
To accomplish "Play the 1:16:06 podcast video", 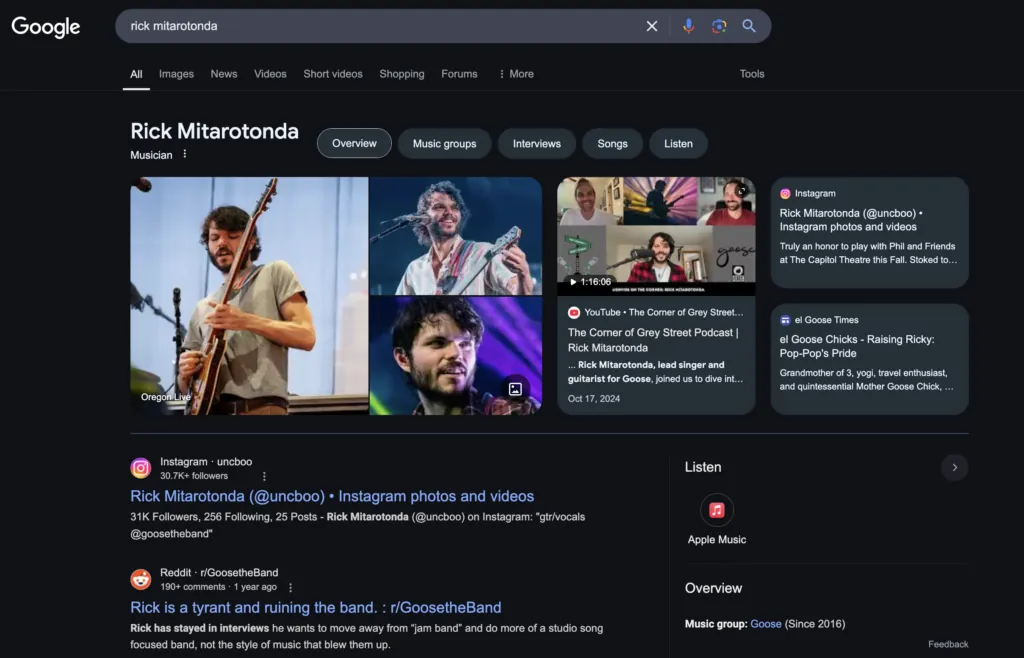I will [x=656, y=236].
